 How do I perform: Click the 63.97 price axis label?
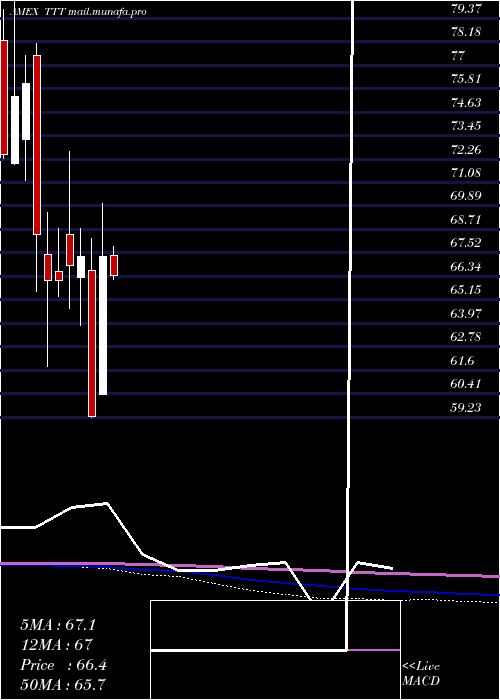466,314
